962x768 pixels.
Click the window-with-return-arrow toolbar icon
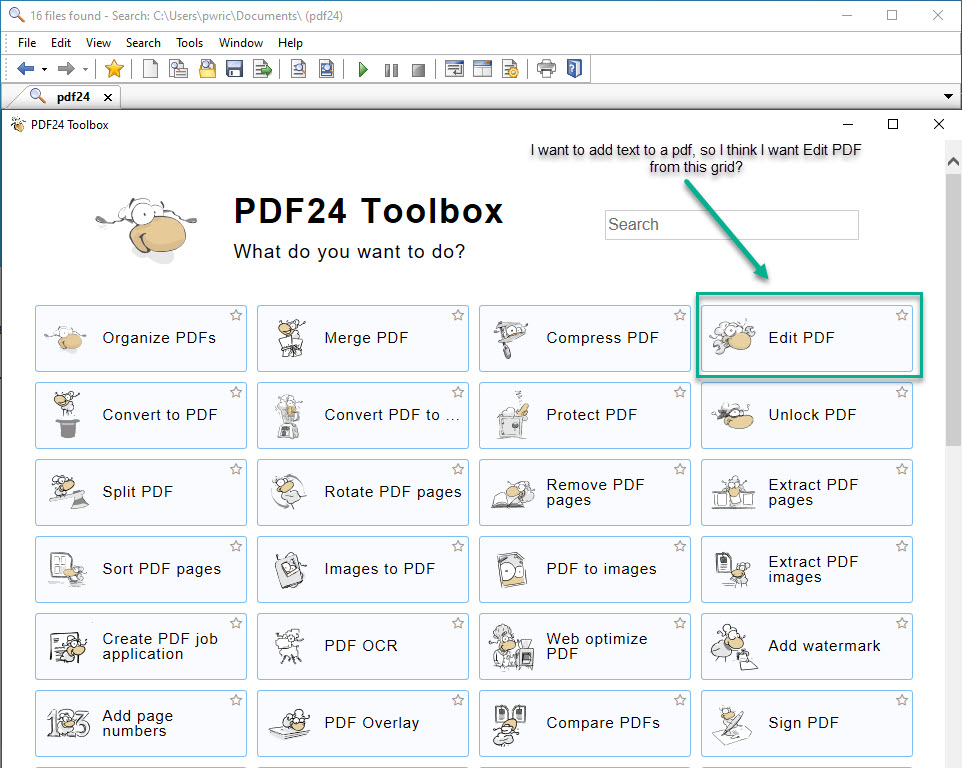point(454,69)
